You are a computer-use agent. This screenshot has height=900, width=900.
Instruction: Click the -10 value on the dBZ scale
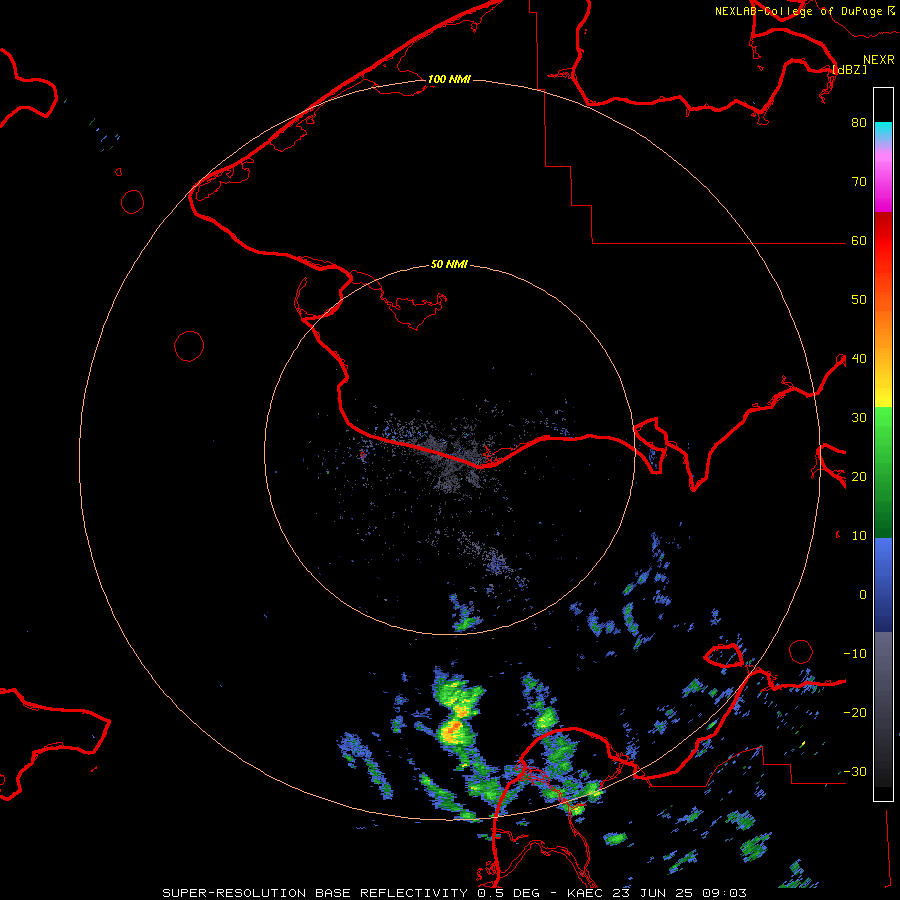855,654
